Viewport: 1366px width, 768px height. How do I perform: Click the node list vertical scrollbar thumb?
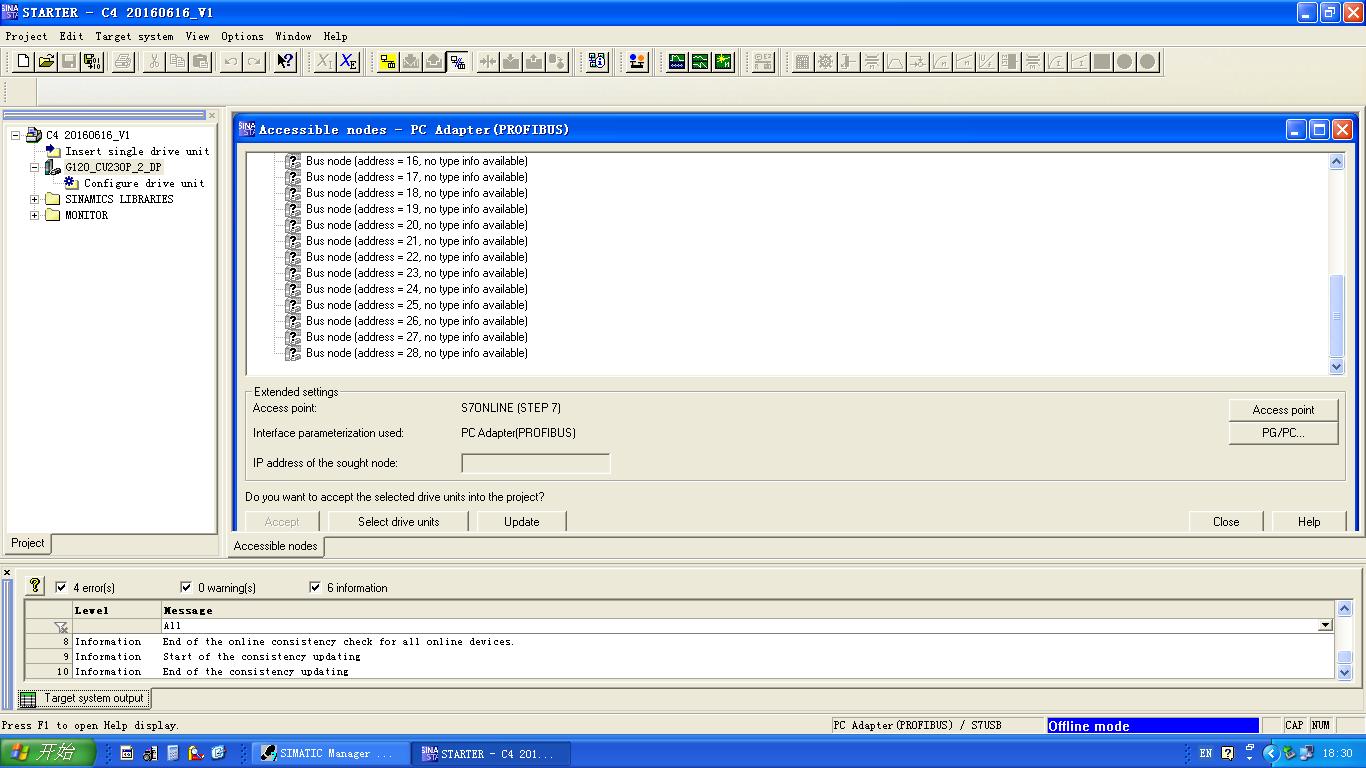tap(1337, 316)
